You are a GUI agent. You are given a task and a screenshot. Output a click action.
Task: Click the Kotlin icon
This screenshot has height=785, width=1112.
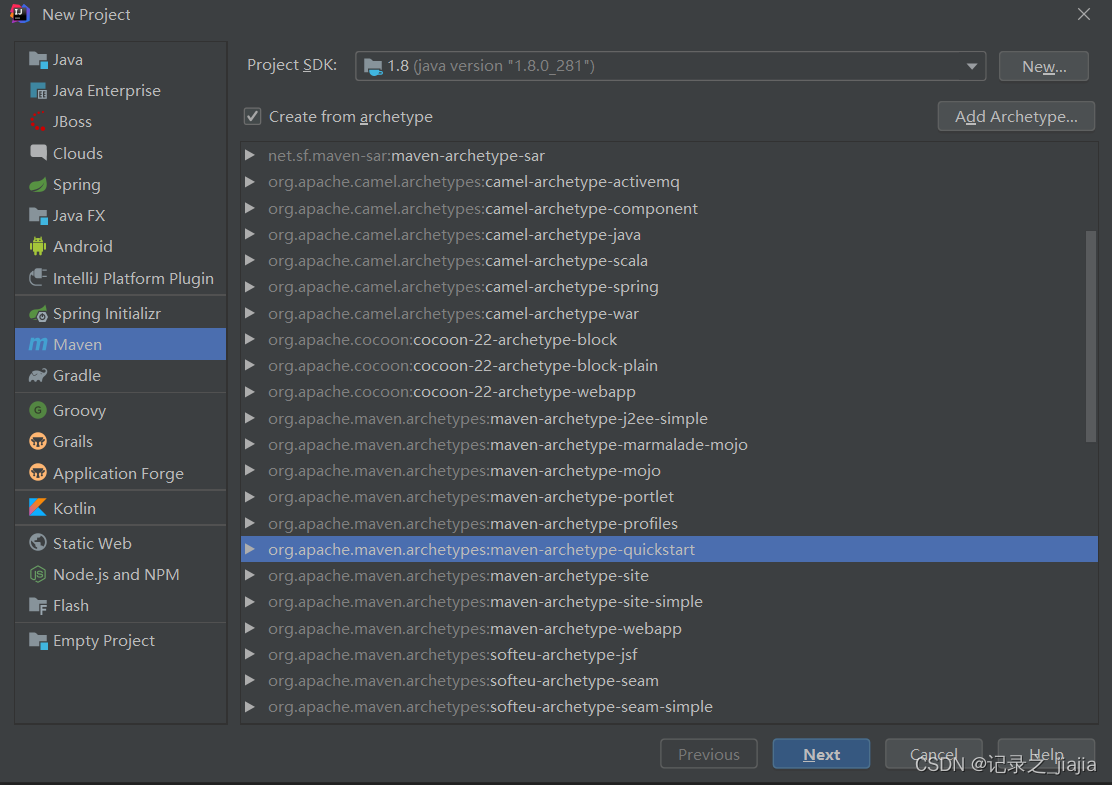pos(38,508)
